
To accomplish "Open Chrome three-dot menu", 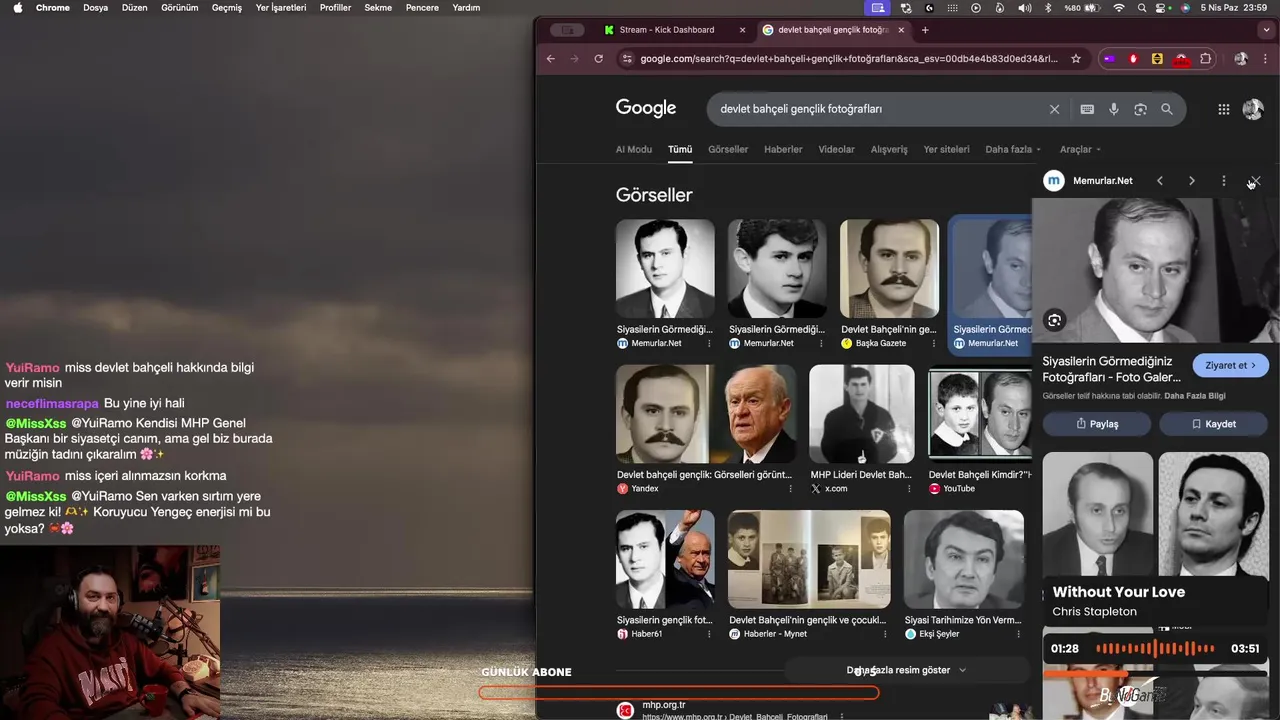I will click(1264, 59).
